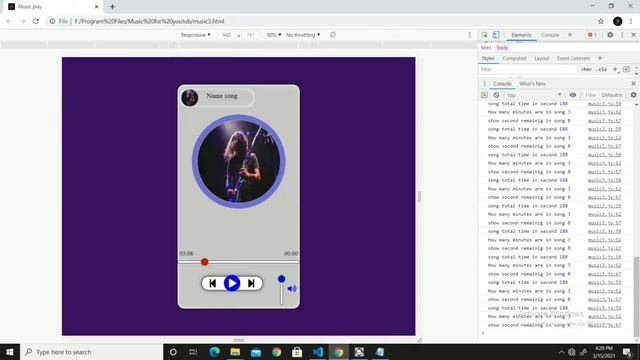Switch to the Elements tab in DevTools

(x=521, y=35)
